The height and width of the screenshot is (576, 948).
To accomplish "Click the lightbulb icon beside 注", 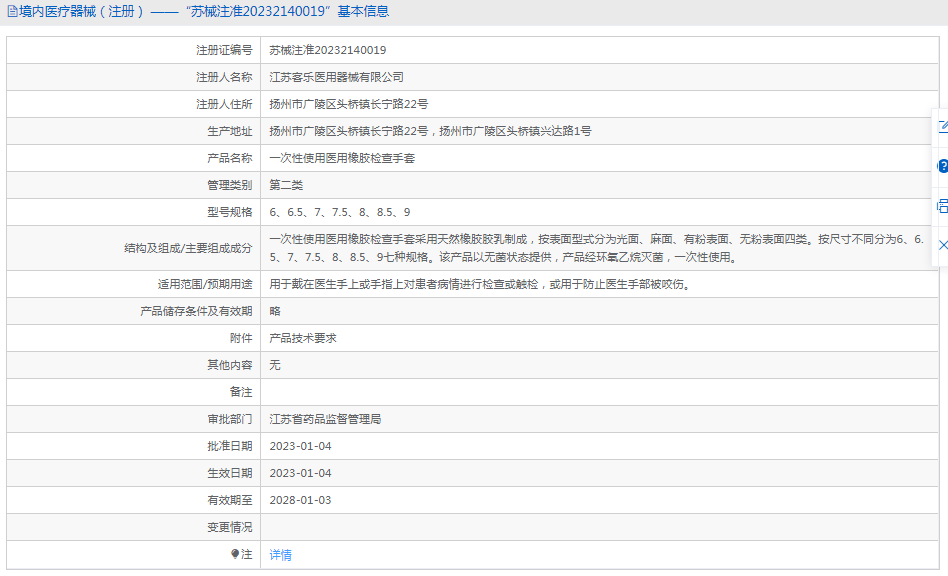I will [235, 554].
